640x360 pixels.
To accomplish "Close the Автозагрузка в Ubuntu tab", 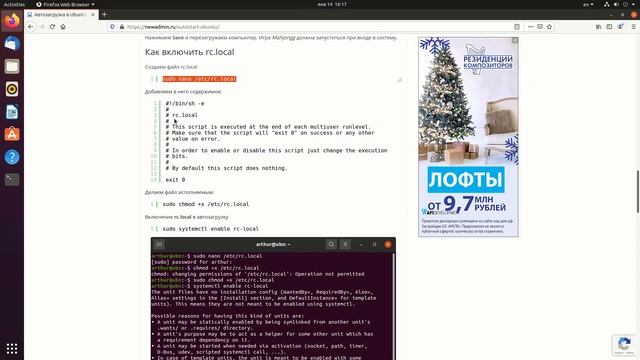I will point(93,14).
